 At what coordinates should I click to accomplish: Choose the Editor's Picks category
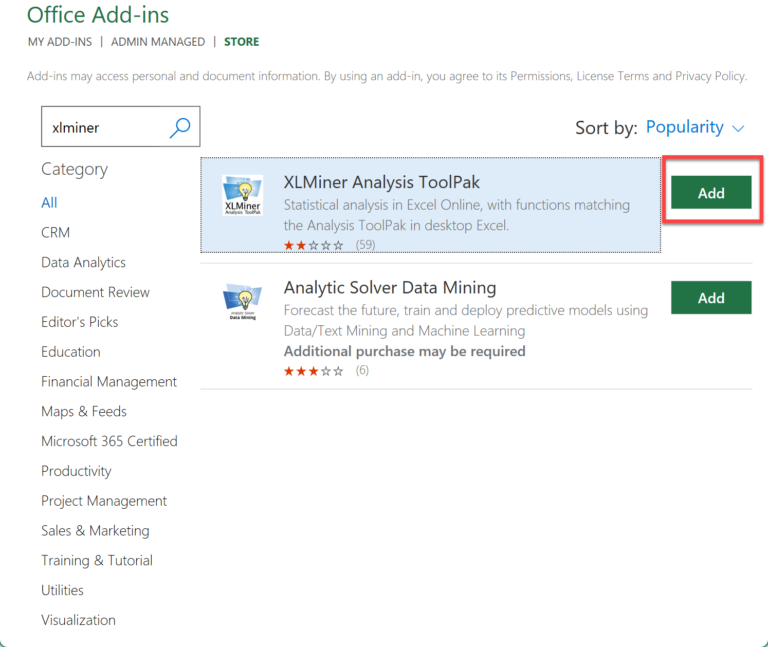pos(79,322)
